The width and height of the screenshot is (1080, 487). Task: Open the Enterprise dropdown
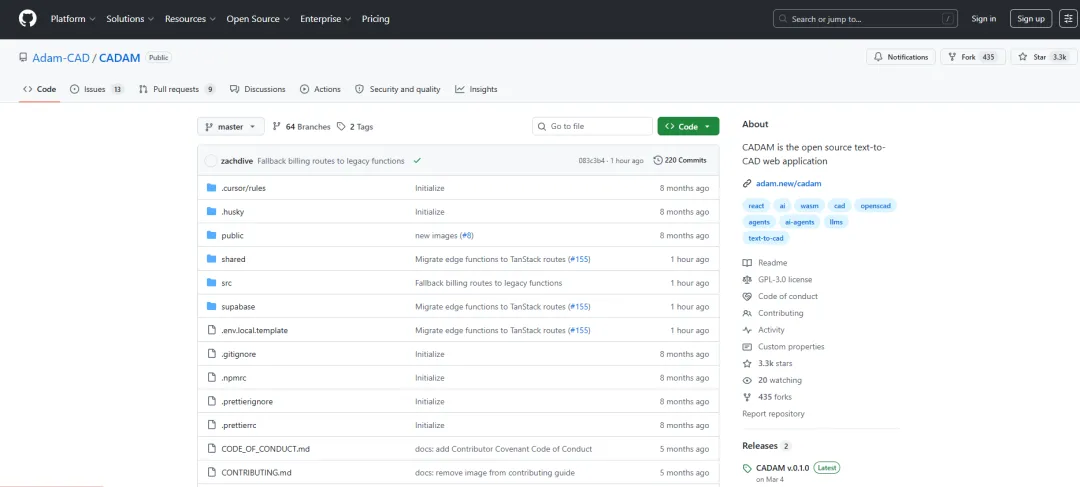[325, 19]
